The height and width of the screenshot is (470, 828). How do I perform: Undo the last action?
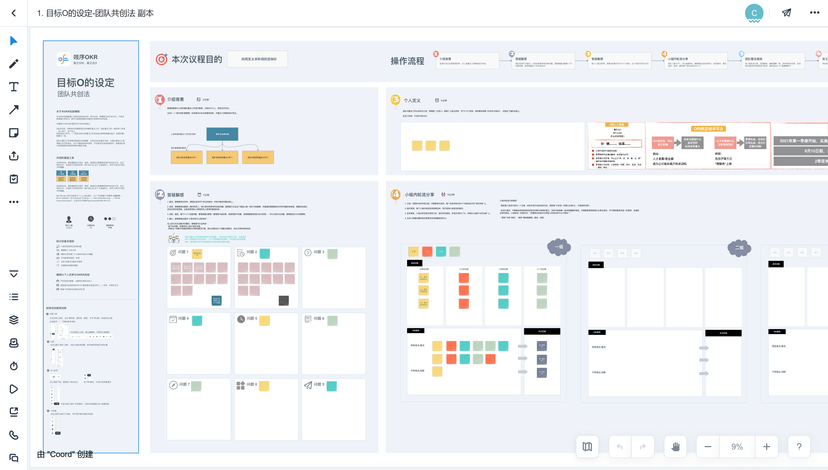click(x=620, y=447)
